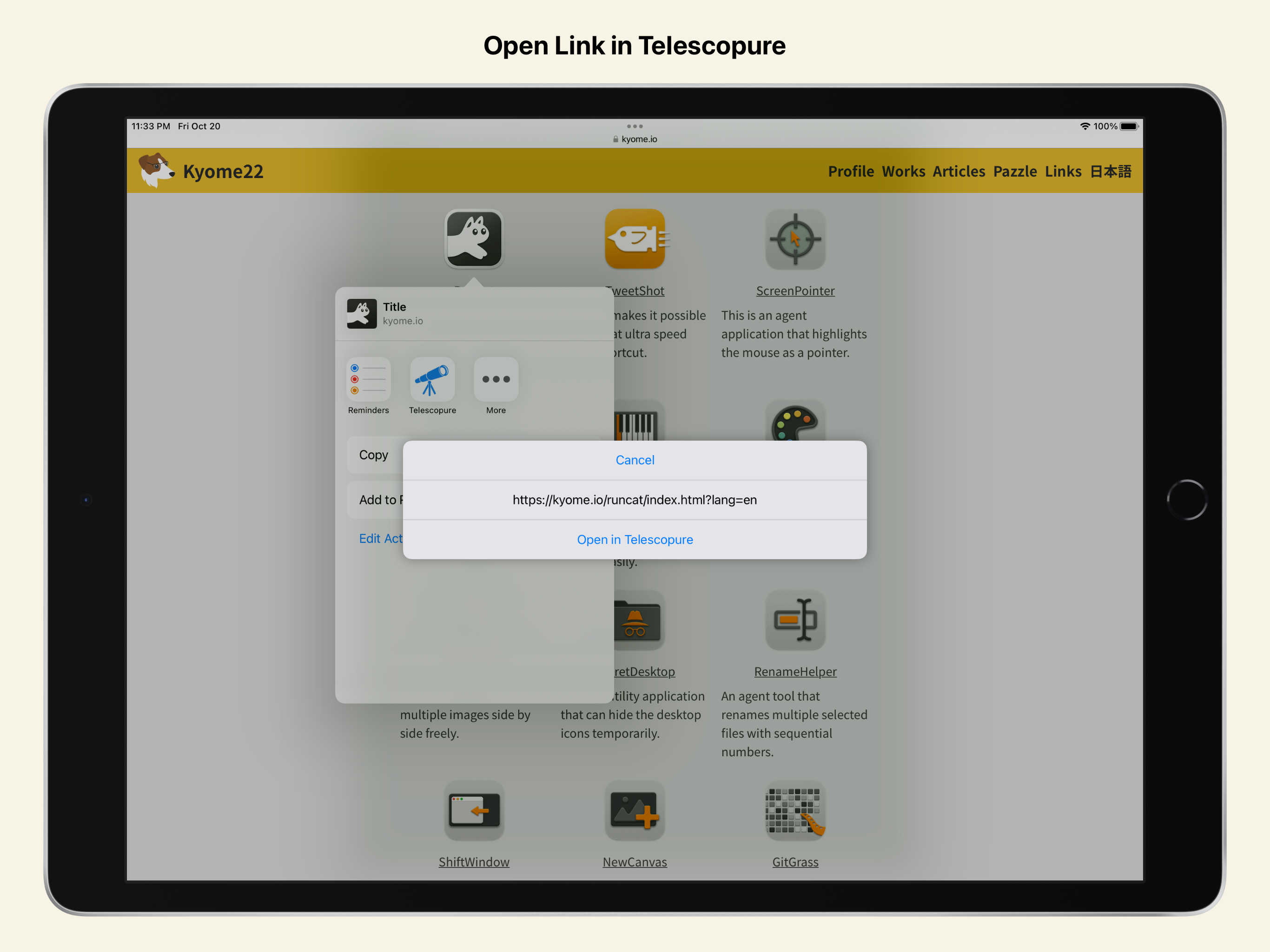Open the ScreenPointer link
1270x952 pixels.
tap(795, 291)
